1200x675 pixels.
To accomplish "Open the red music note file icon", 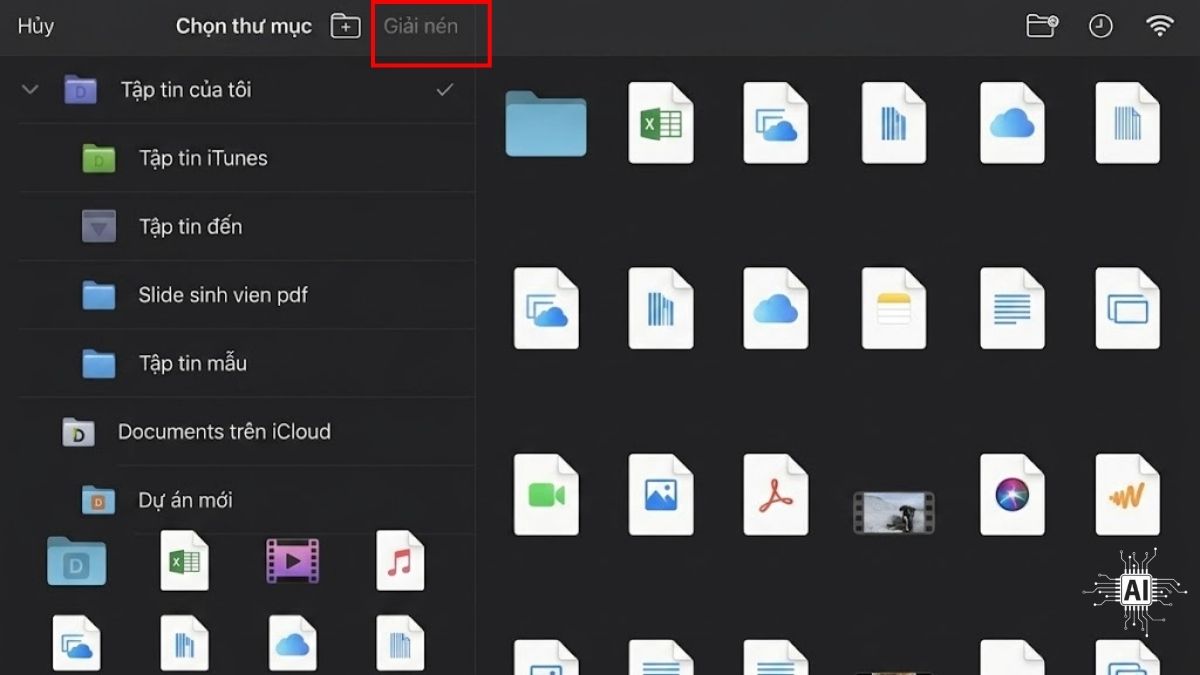I will point(400,560).
